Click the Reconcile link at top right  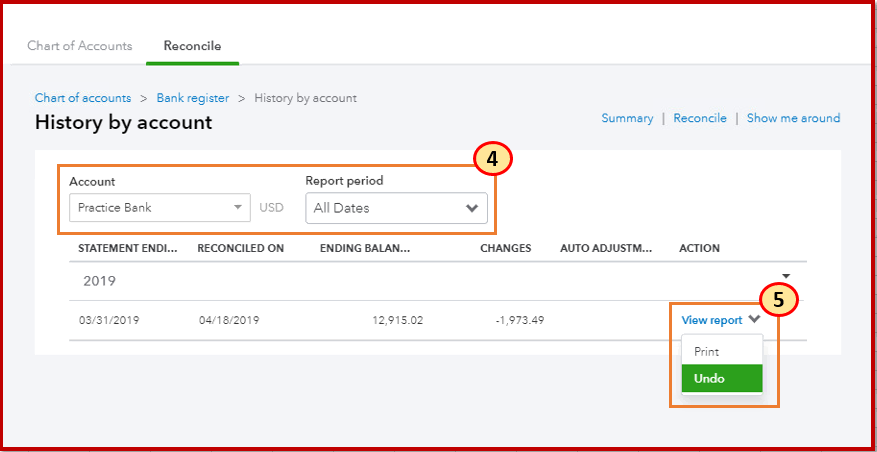pyautogui.click(x=700, y=118)
